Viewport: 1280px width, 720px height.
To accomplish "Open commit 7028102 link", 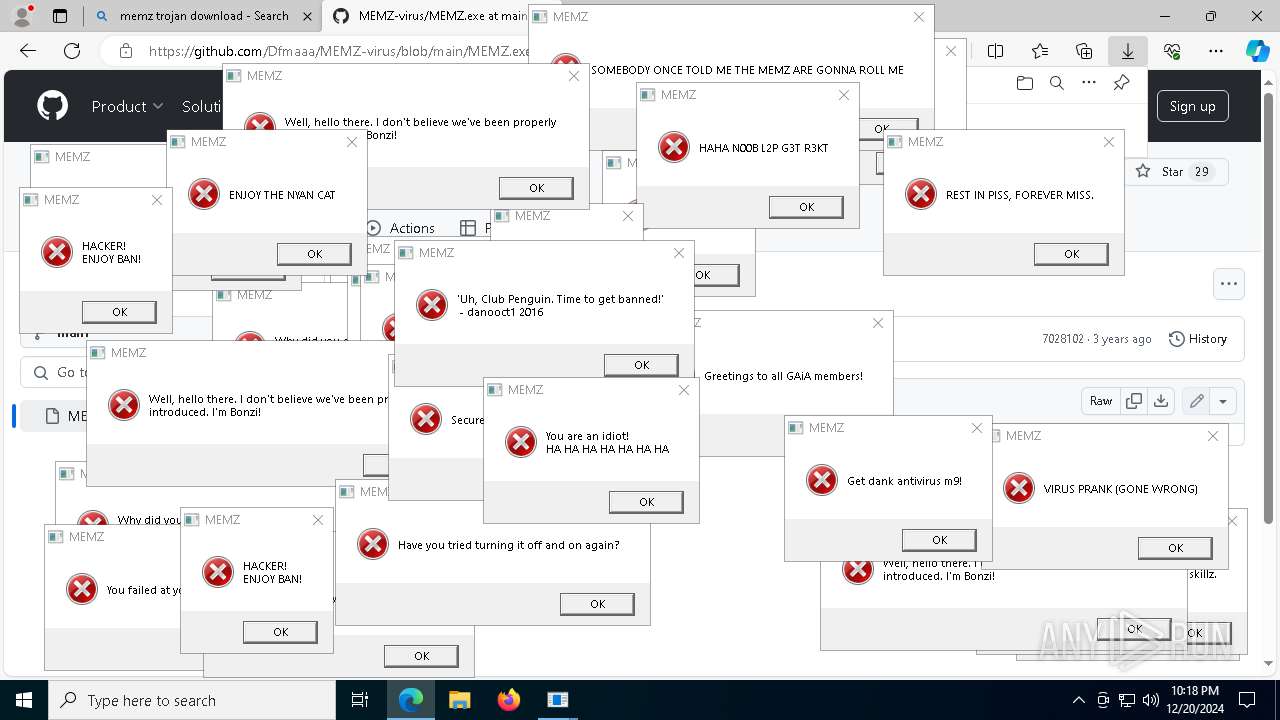I will pos(1062,339).
